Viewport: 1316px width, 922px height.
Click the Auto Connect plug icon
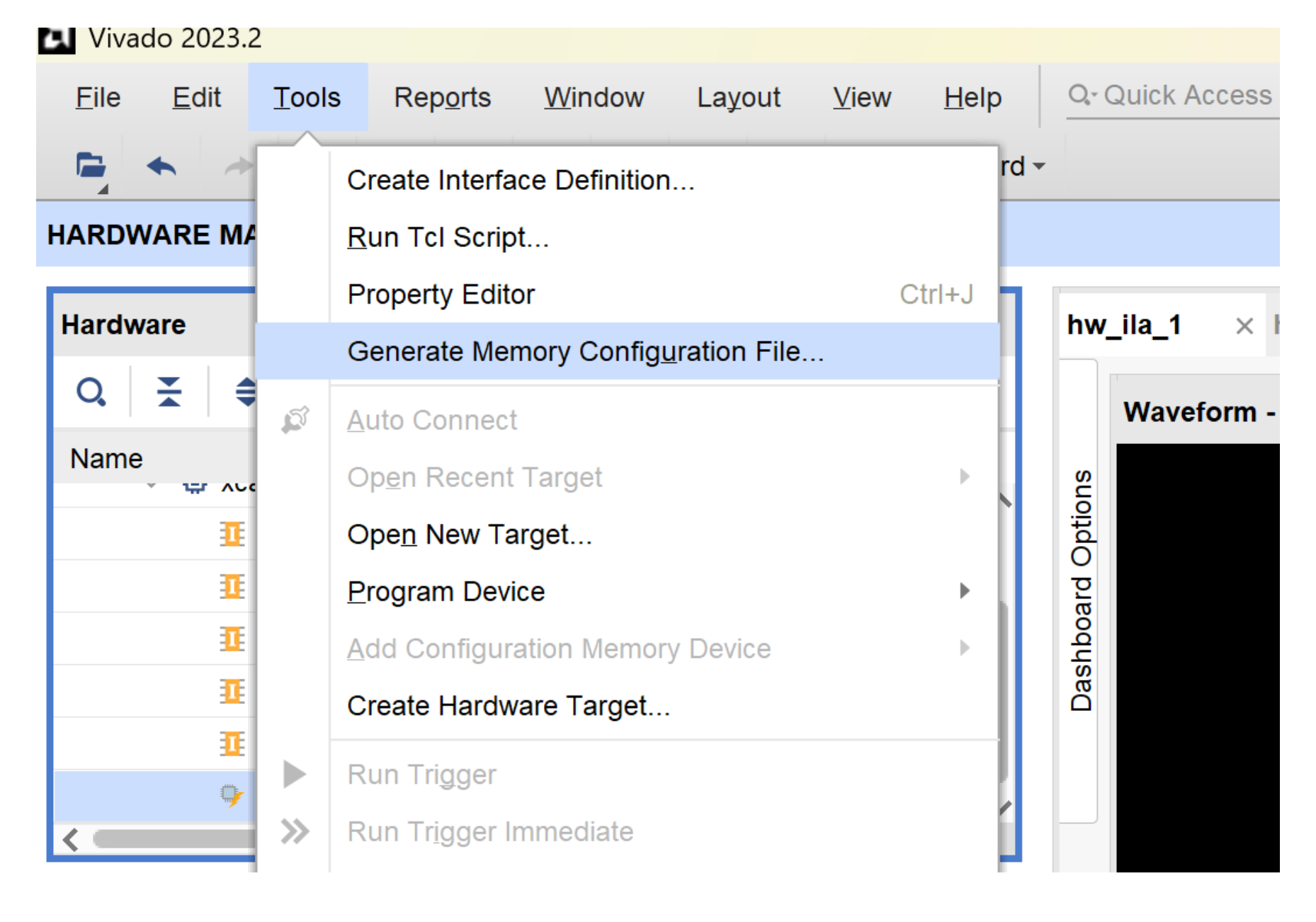[x=295, y=420]
